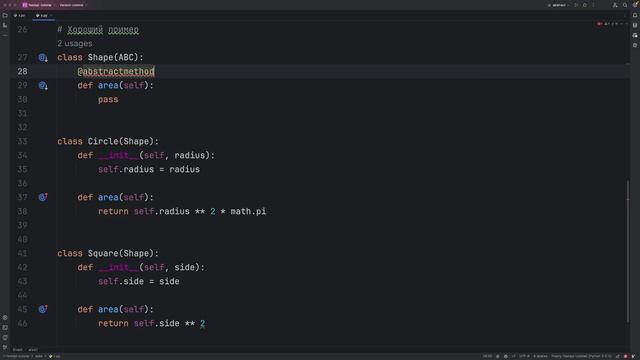Close the active second editor tab
The height and width of the screenshot is (360, 640).
coord(51,16)
